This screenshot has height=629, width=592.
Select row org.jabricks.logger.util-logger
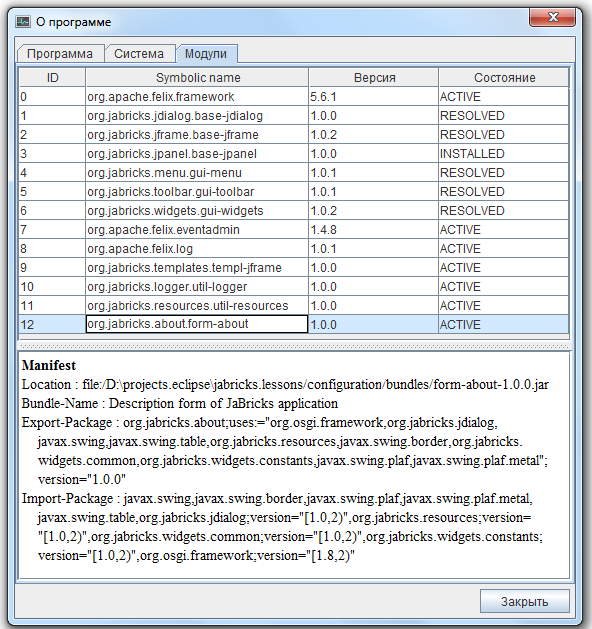tap(294, 287)
